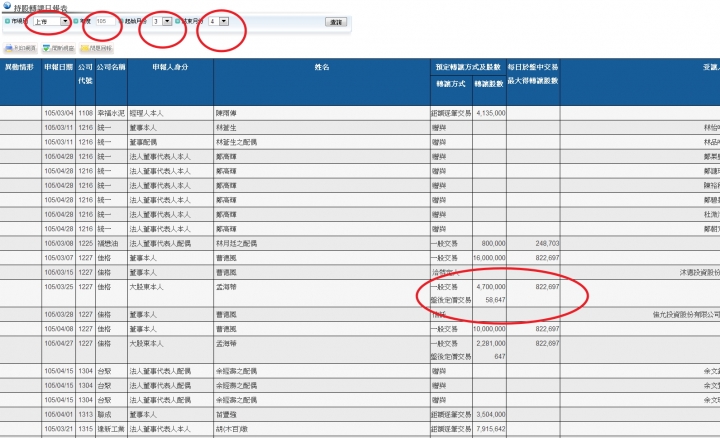Select company name cell 幸福水泥
This screenshot has width=720, height=438.
(x=111, y=113)
